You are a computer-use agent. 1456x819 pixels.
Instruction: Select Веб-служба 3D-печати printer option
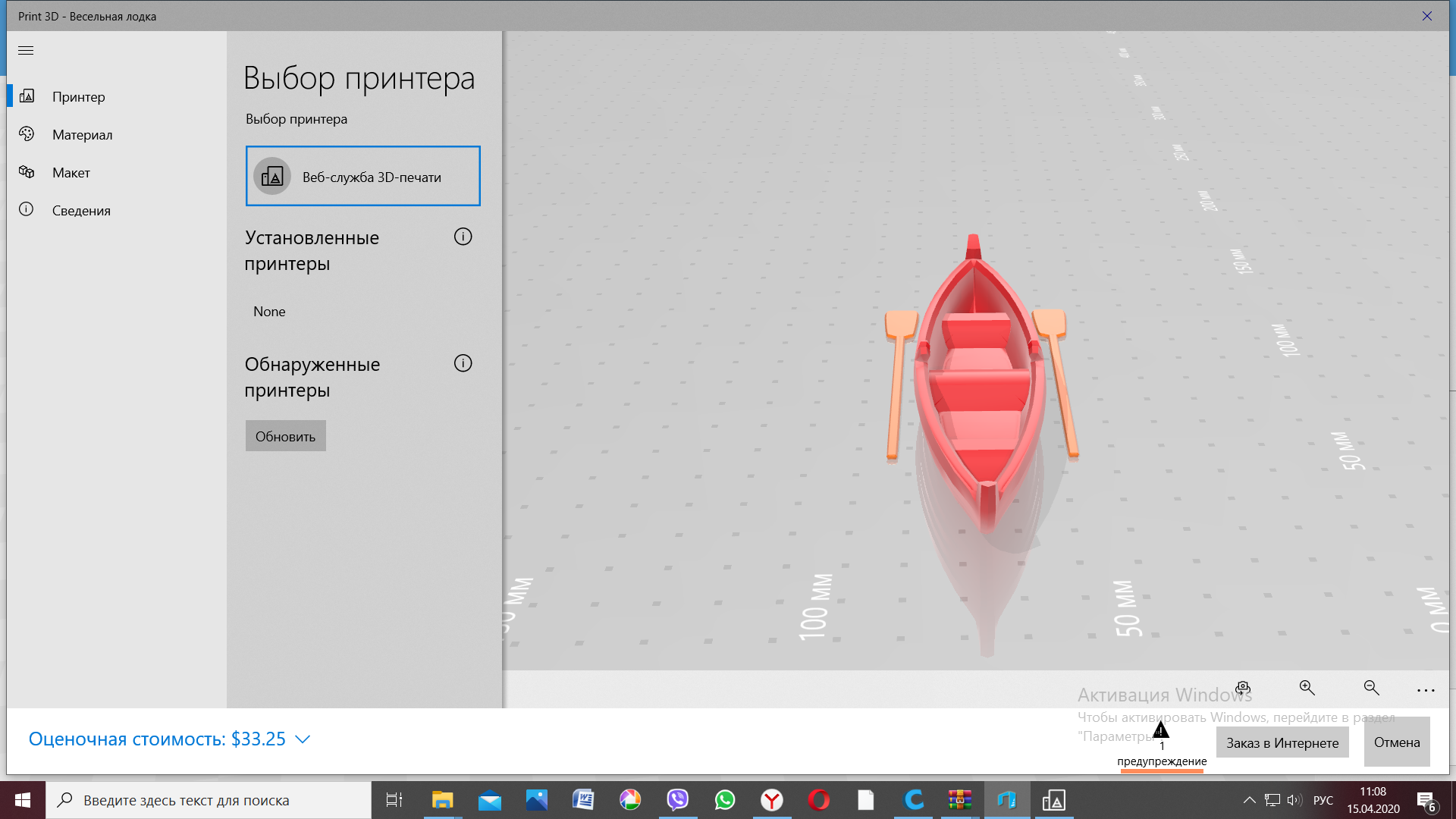coord(362,176)
